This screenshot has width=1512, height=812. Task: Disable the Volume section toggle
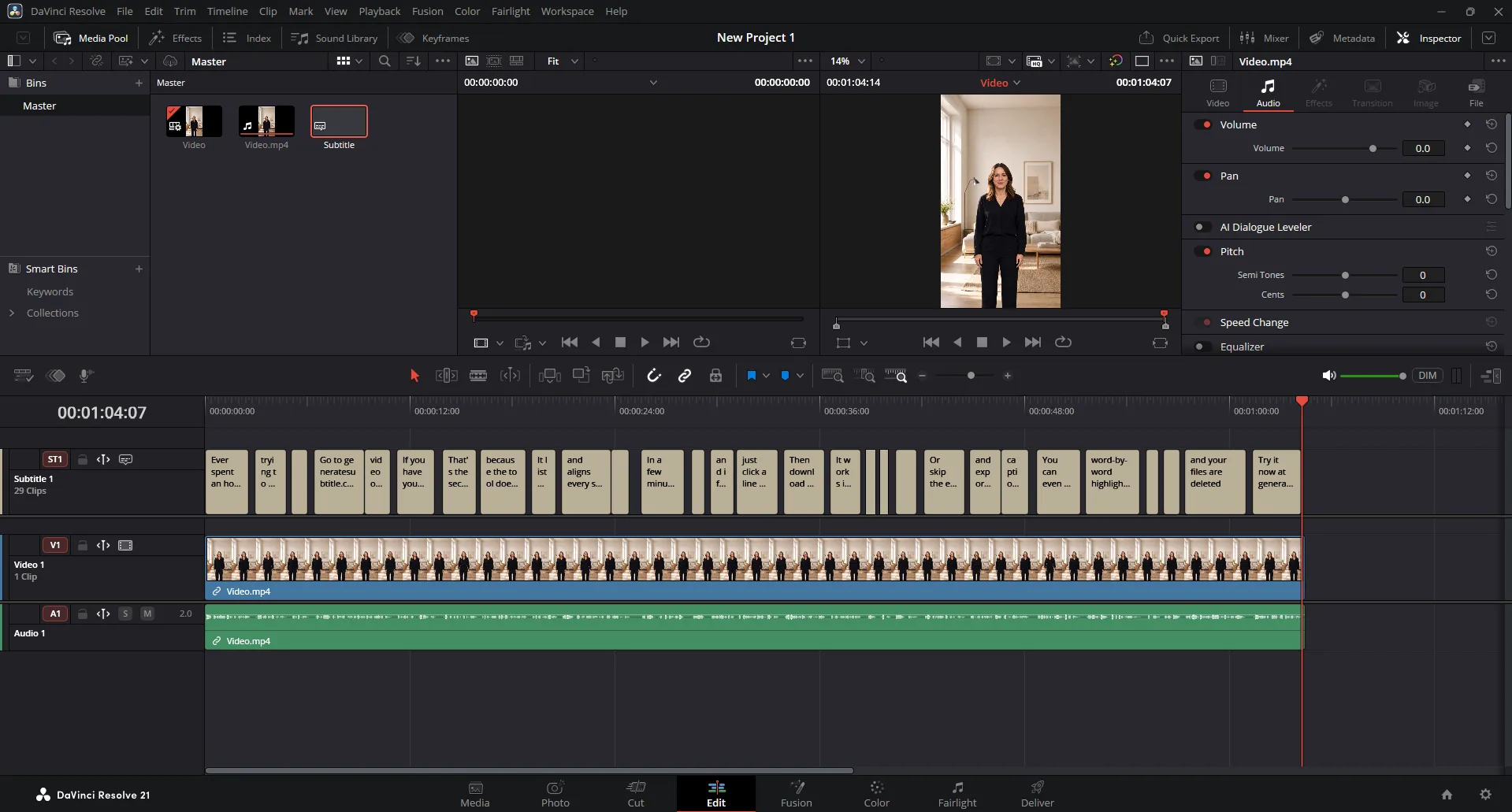point(1202,124)
